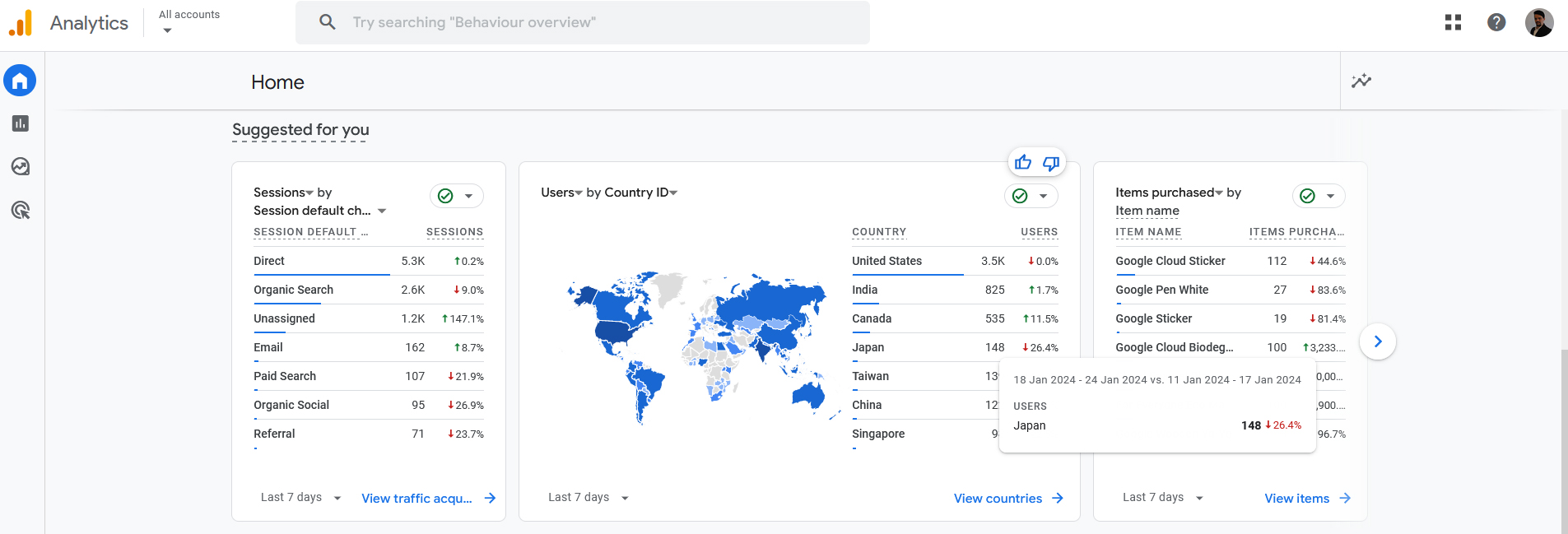The height and width of the screenshot is (534, 1568).
Task: Click the Suggested for you heading
Action: pos(300,130)
